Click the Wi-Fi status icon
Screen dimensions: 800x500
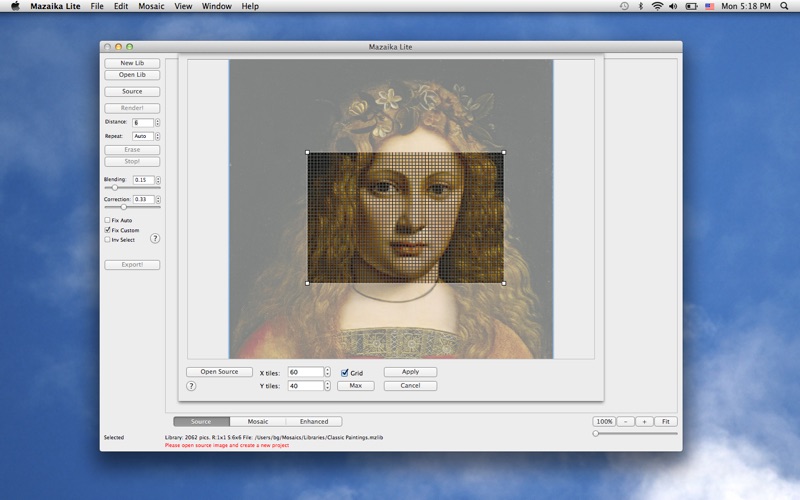657,6
